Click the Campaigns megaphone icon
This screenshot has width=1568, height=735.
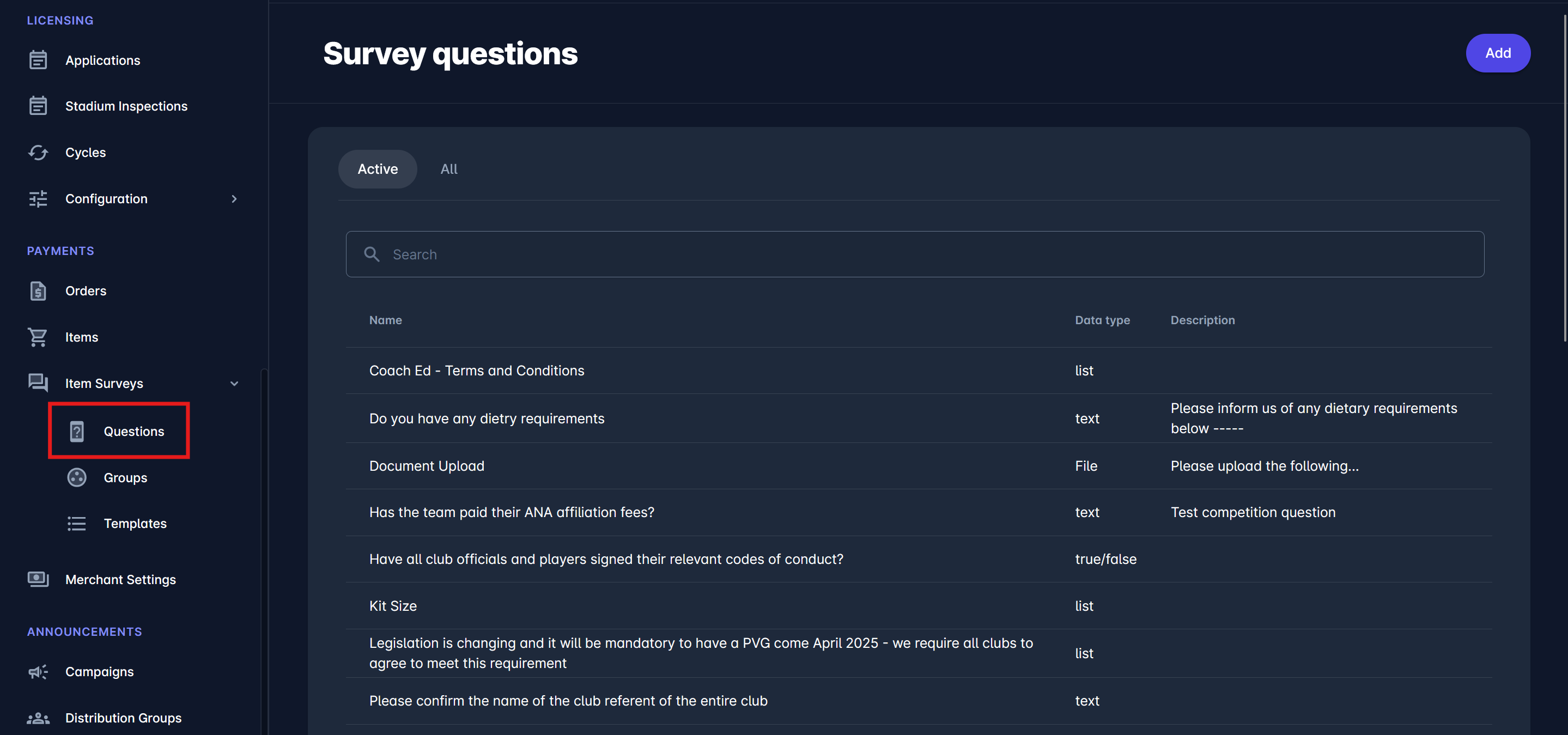(x=38, y=672)
